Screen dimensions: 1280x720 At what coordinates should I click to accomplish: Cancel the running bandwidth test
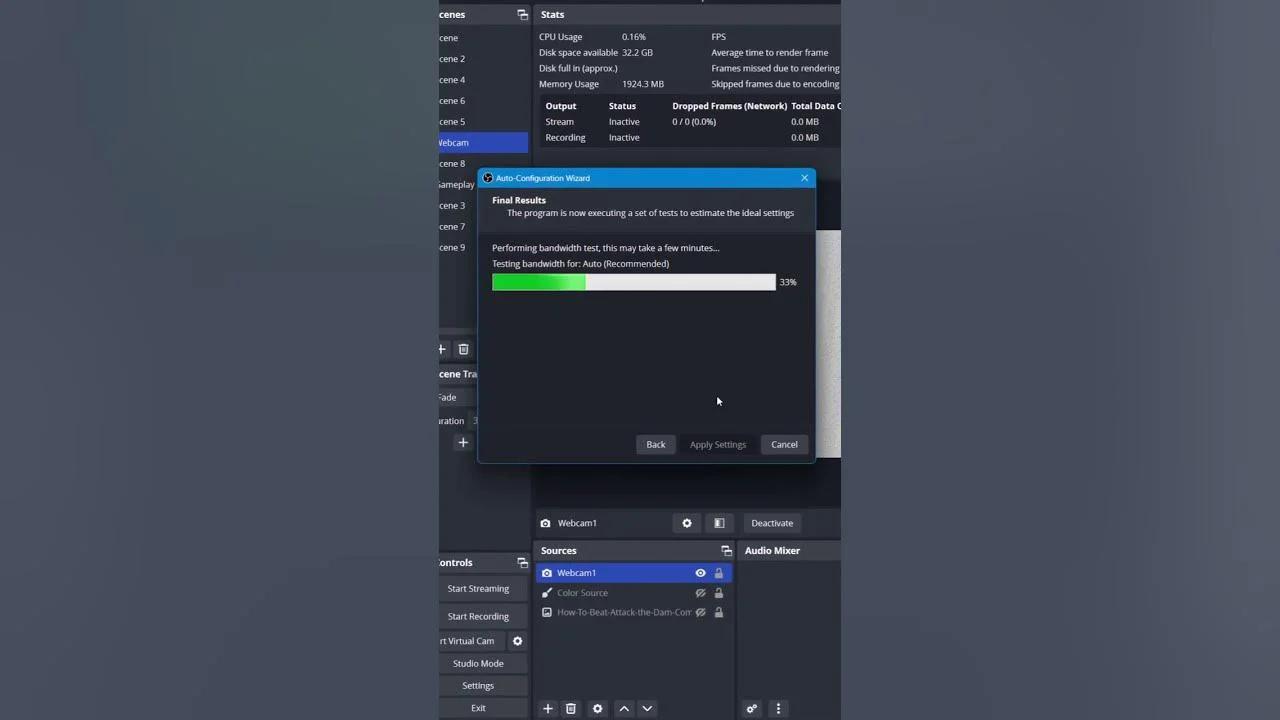point(784,444)
